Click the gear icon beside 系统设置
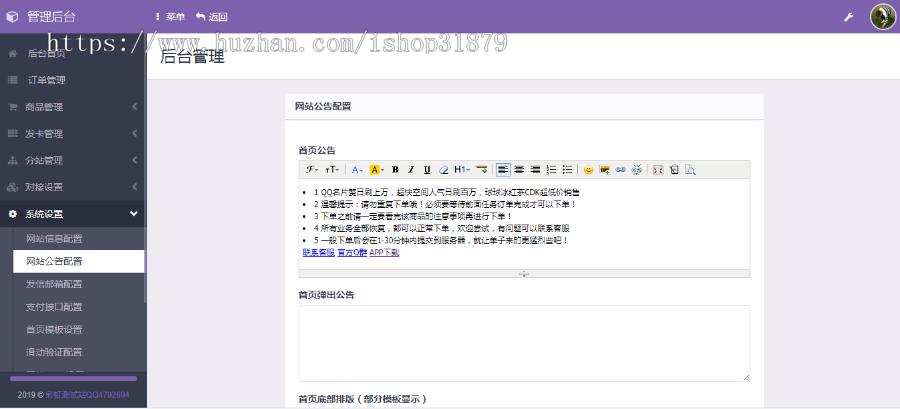 coord(12,214)
